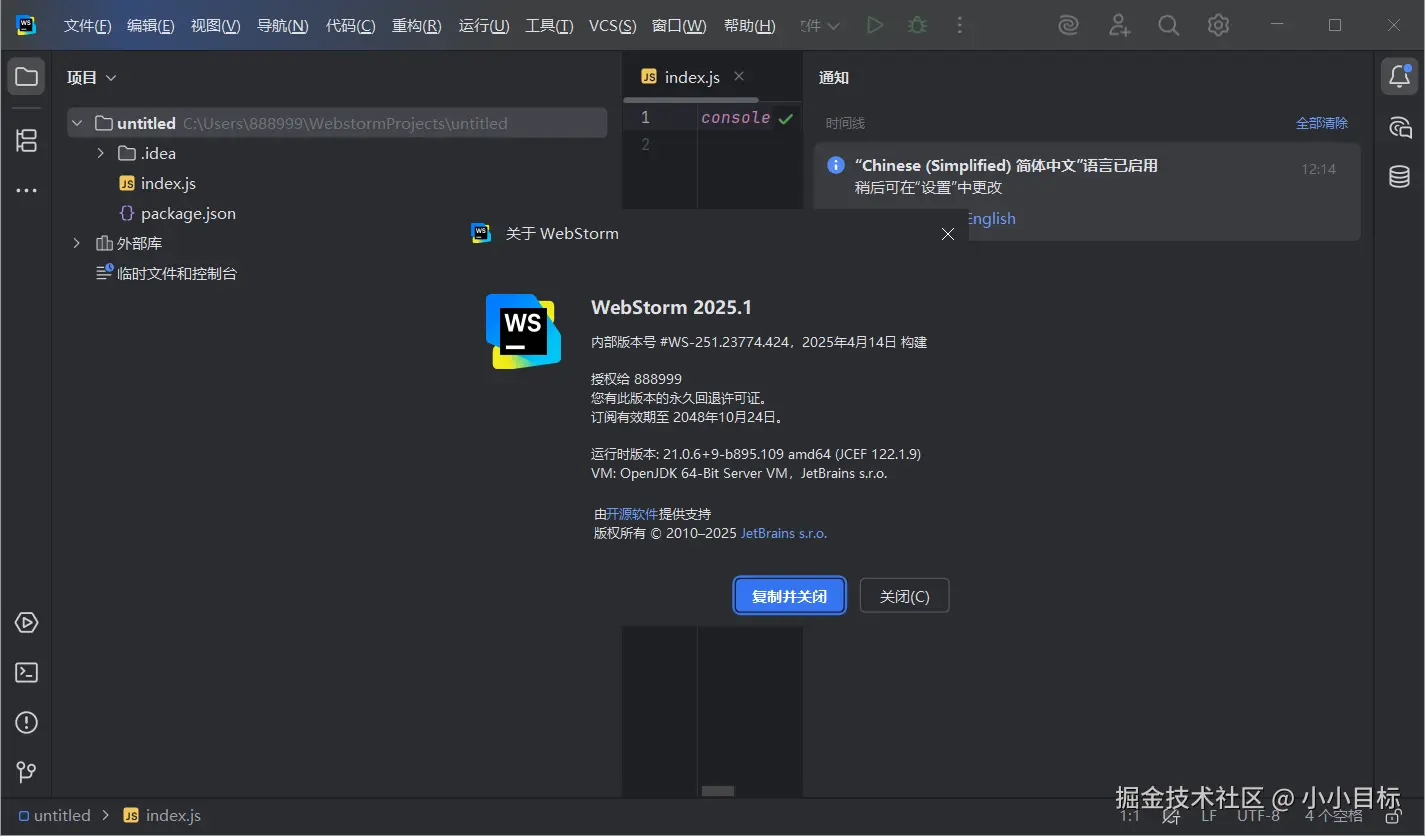Open the 视图(V) menu

click(x=216, y=26)
